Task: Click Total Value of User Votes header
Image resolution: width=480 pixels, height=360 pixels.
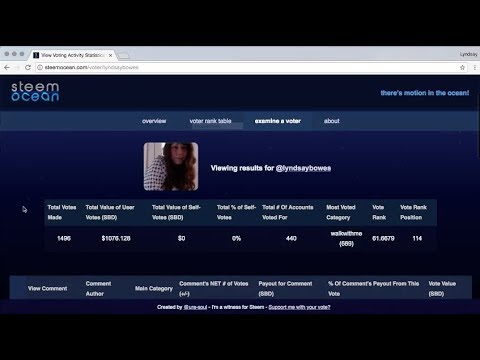Action: 110,212
